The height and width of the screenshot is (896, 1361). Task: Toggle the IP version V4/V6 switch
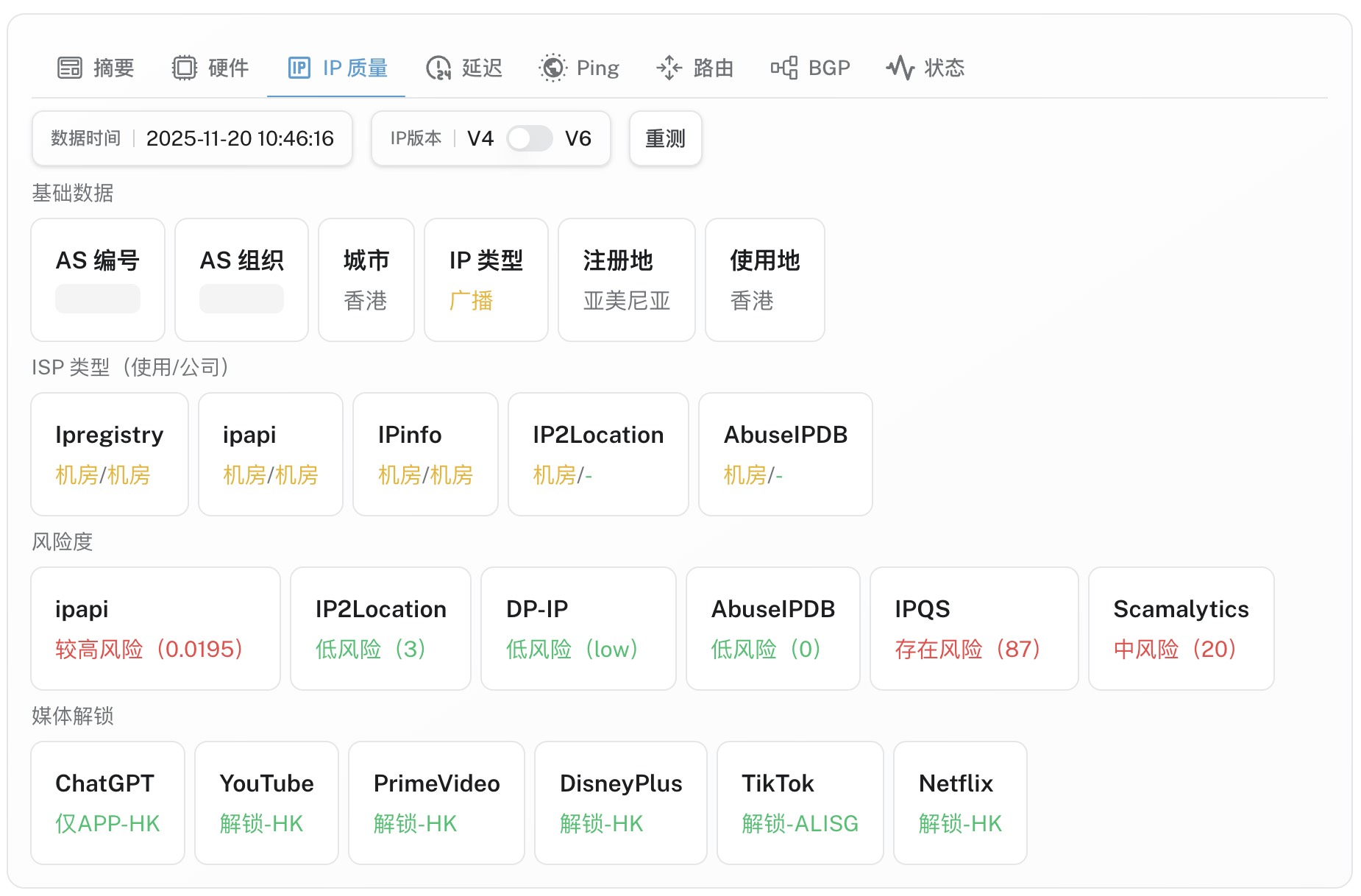[x=529, y=138]
